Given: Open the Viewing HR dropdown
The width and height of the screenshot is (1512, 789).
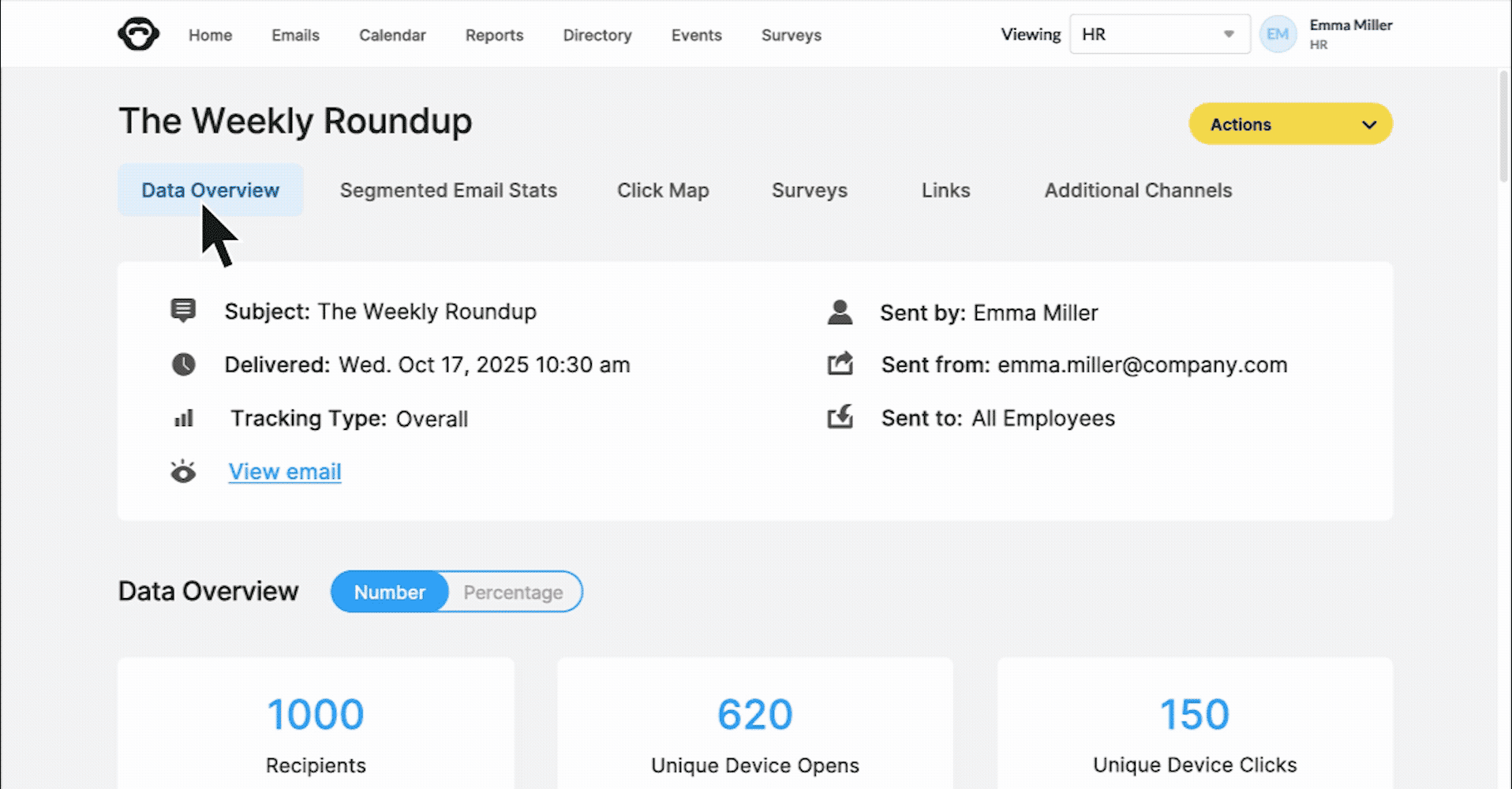Looking at the screenshot, I should (x=1158, y=35).
